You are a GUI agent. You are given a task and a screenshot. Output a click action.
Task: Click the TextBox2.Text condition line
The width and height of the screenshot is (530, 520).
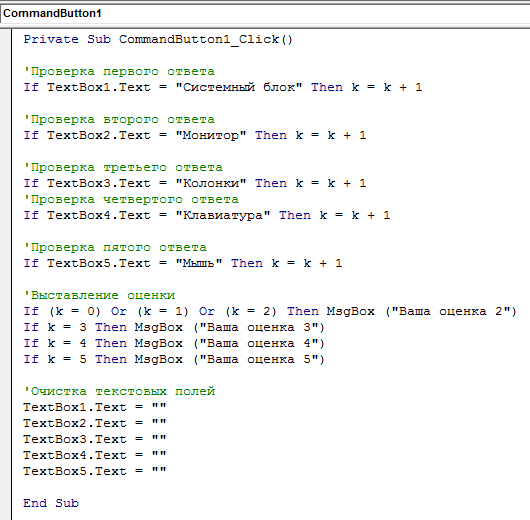[x=195, y=135]
